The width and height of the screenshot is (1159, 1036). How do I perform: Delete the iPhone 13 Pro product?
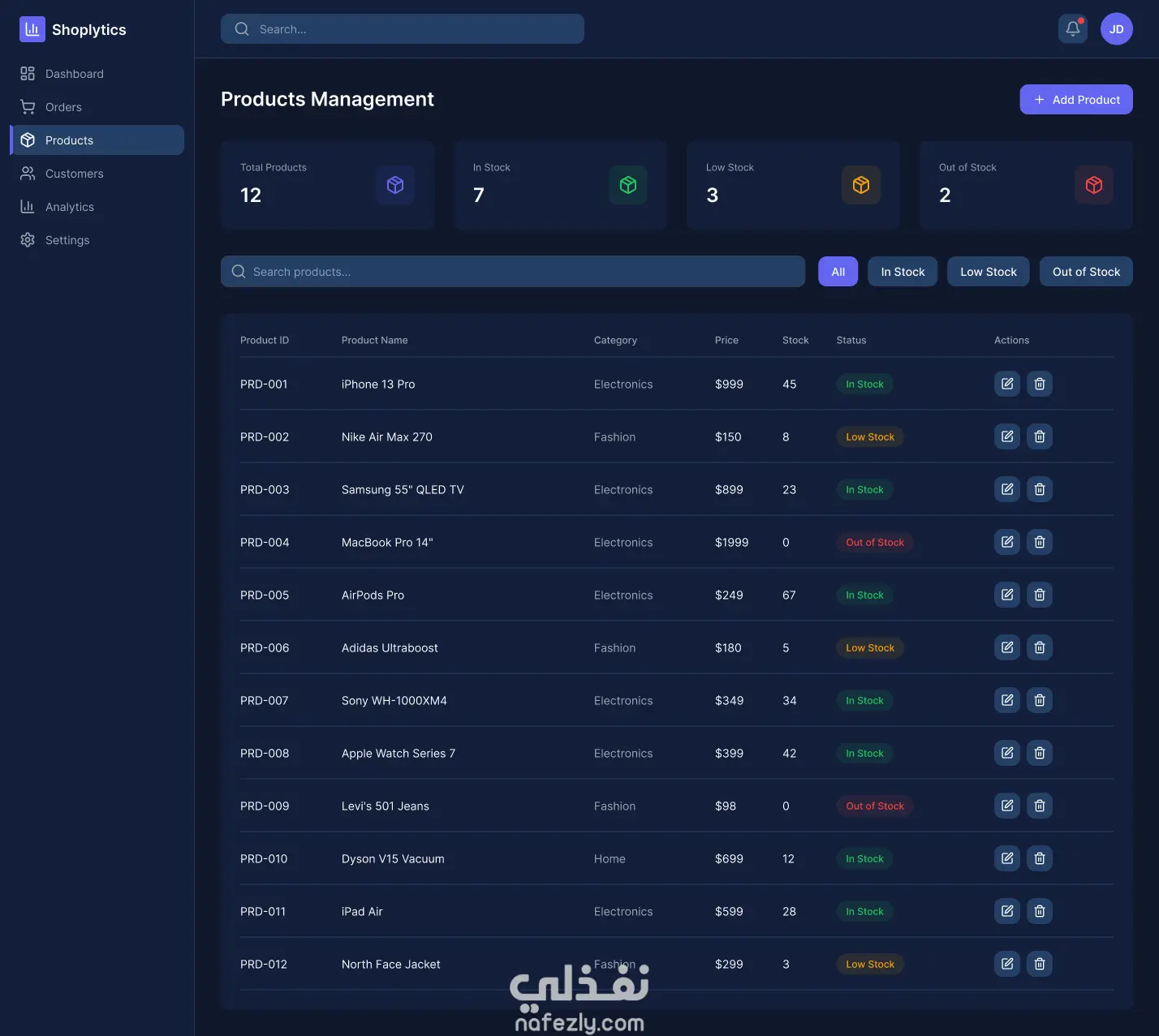pos(1040,384)
